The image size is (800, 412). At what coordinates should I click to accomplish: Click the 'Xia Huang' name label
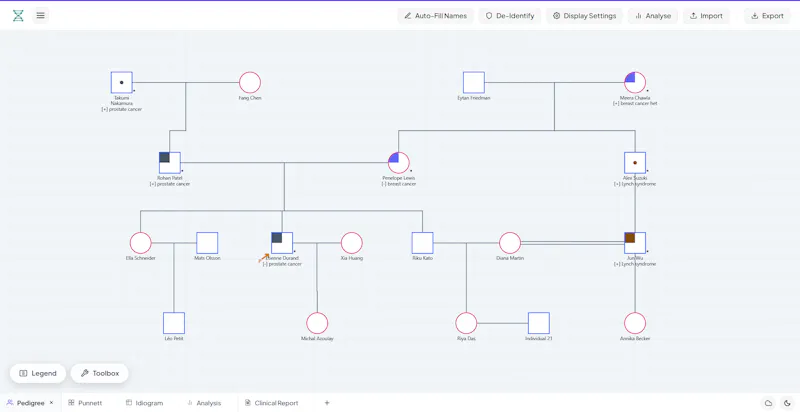[352, 258]
